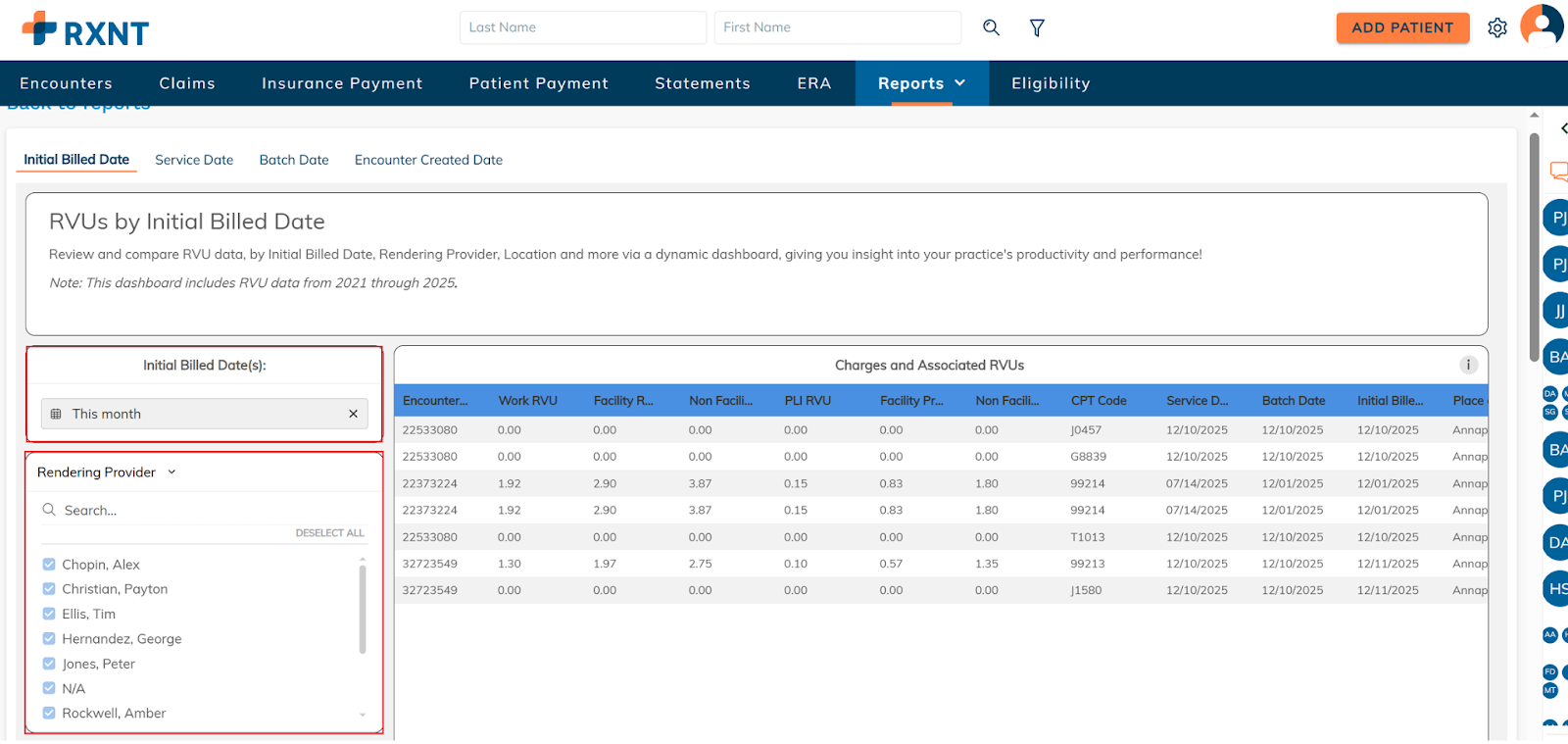This screenshot has height=744, width=1568.
Task: Collapse the right sidebar arrow
Action: tap(1563, 128)
